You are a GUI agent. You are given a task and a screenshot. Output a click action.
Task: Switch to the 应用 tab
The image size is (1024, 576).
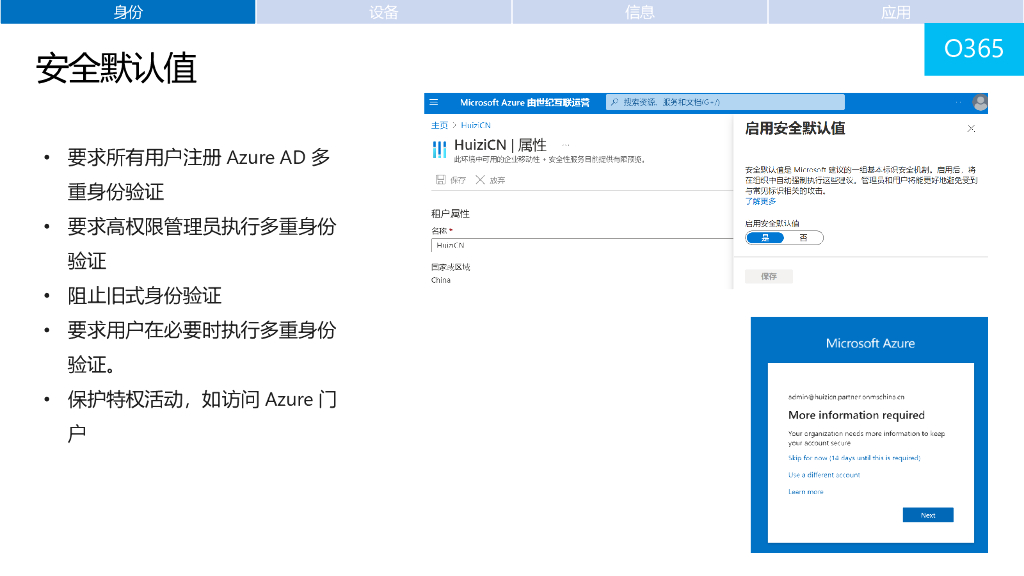tap(896, 12)
